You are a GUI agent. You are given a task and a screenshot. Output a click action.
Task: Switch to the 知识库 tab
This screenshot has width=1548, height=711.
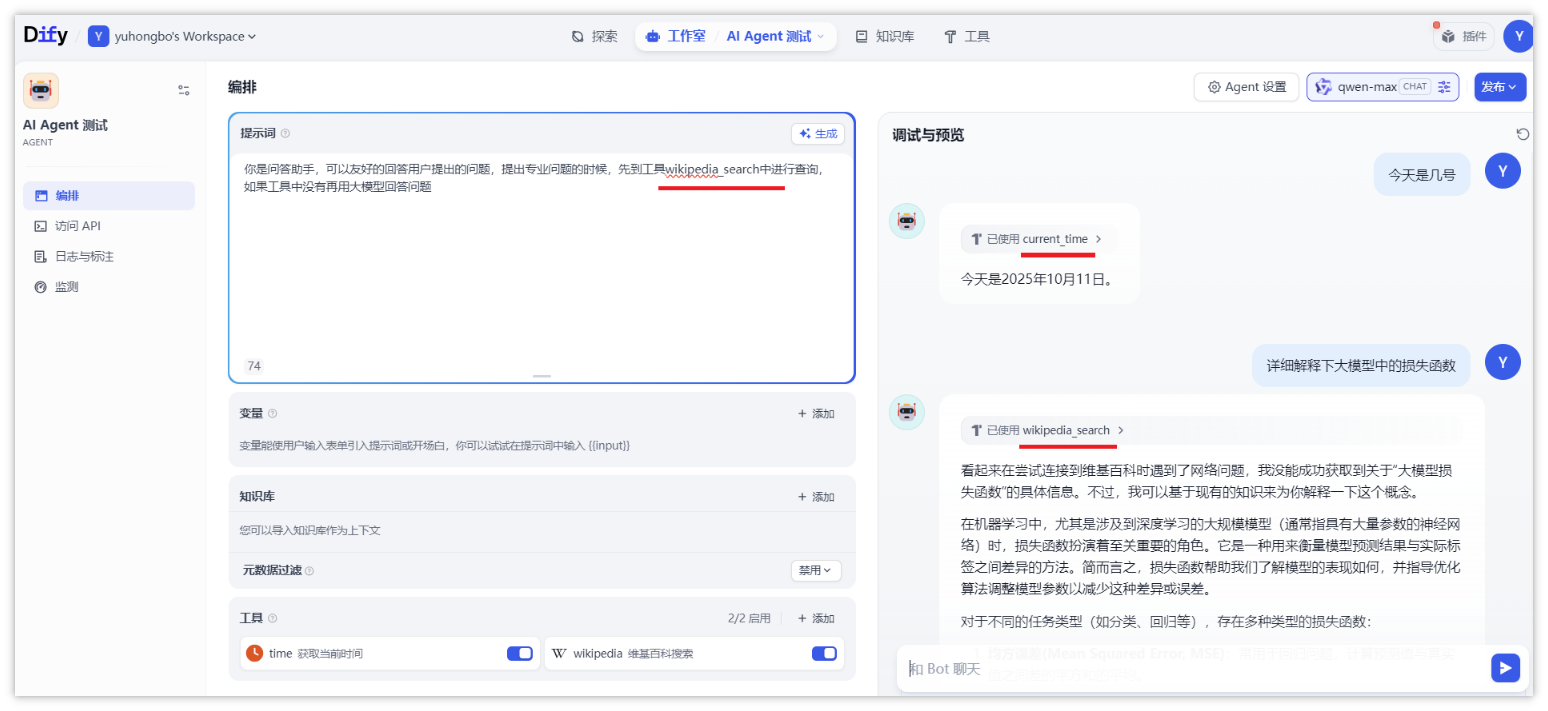click(885, 36)
